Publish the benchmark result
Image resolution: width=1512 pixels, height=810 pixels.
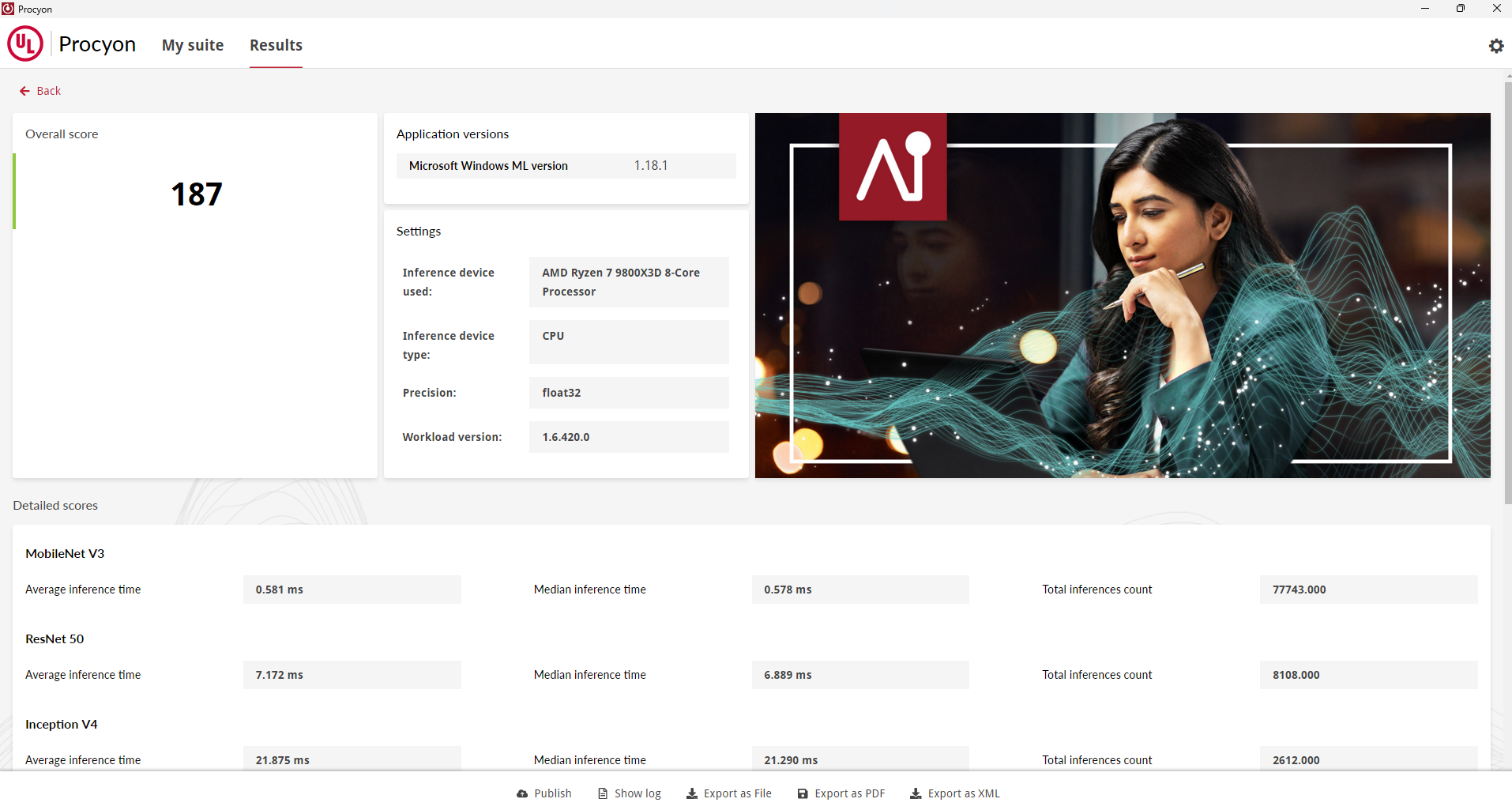544,793
